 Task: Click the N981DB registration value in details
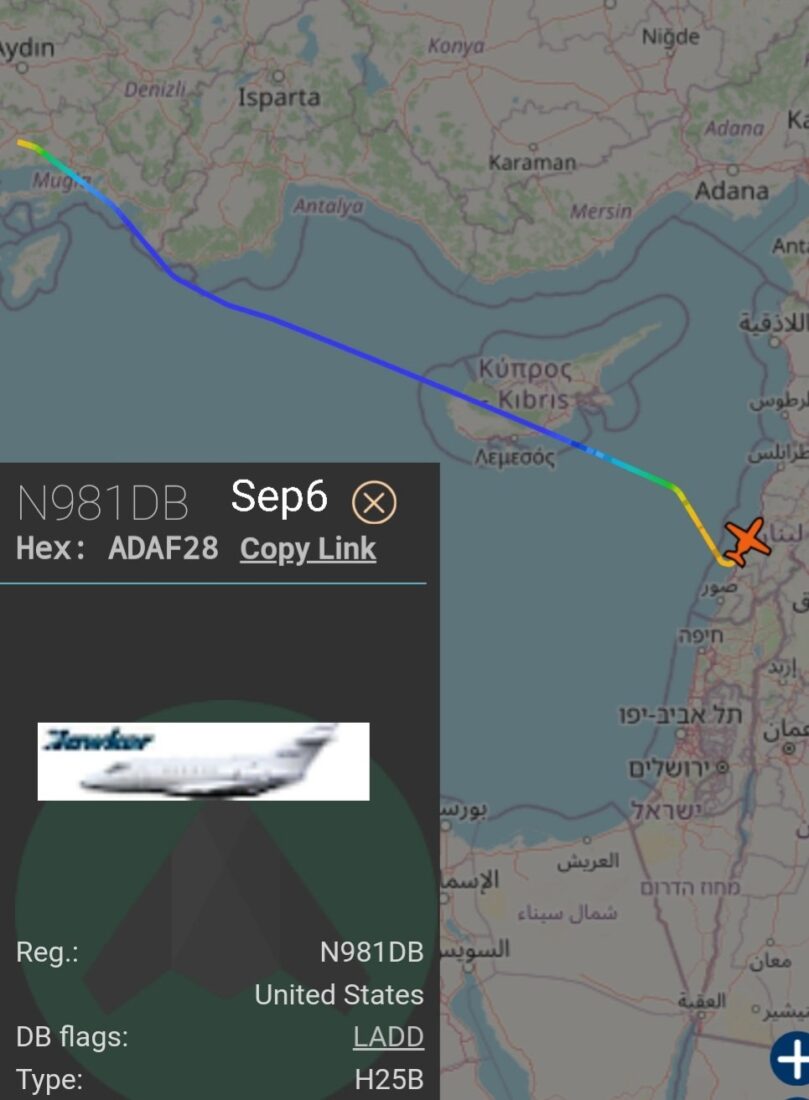point(372,952)
